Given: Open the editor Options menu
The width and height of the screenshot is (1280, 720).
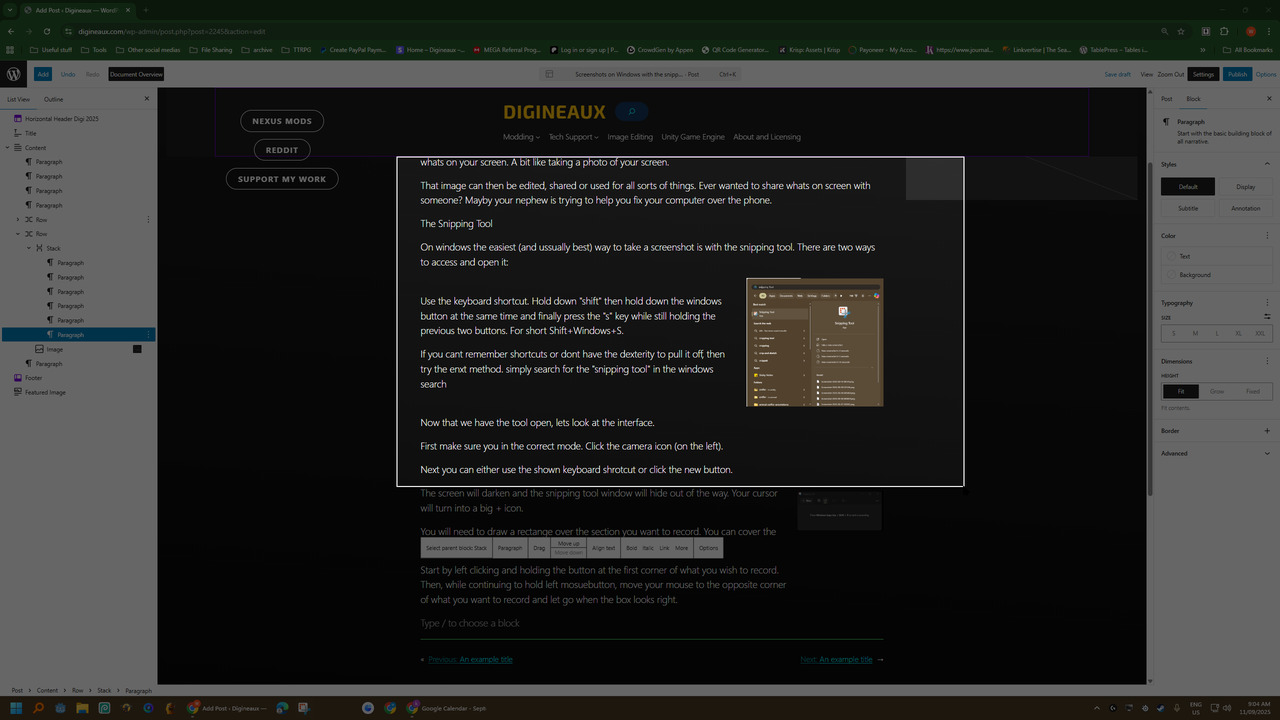Looking at the screenshot, I should coord(1266,74).
